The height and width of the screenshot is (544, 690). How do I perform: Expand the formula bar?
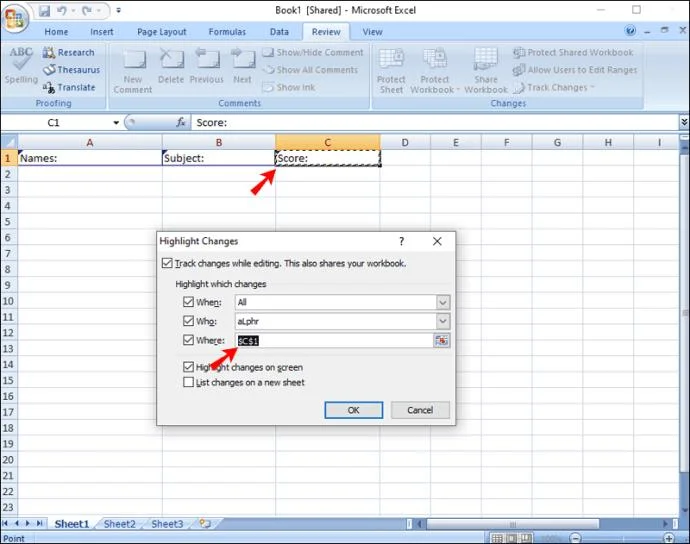coord(684,122)
